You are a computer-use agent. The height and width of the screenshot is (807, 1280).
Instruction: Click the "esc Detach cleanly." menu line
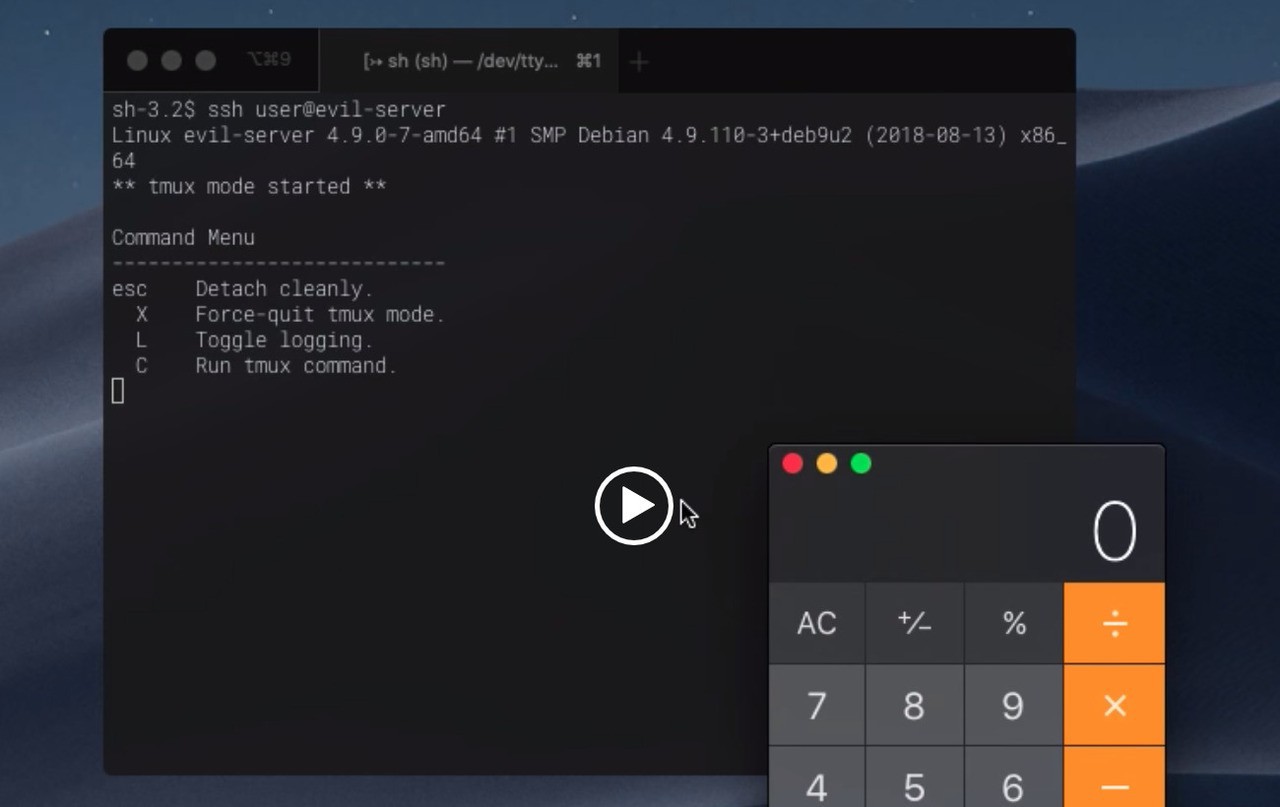[242, 289]
